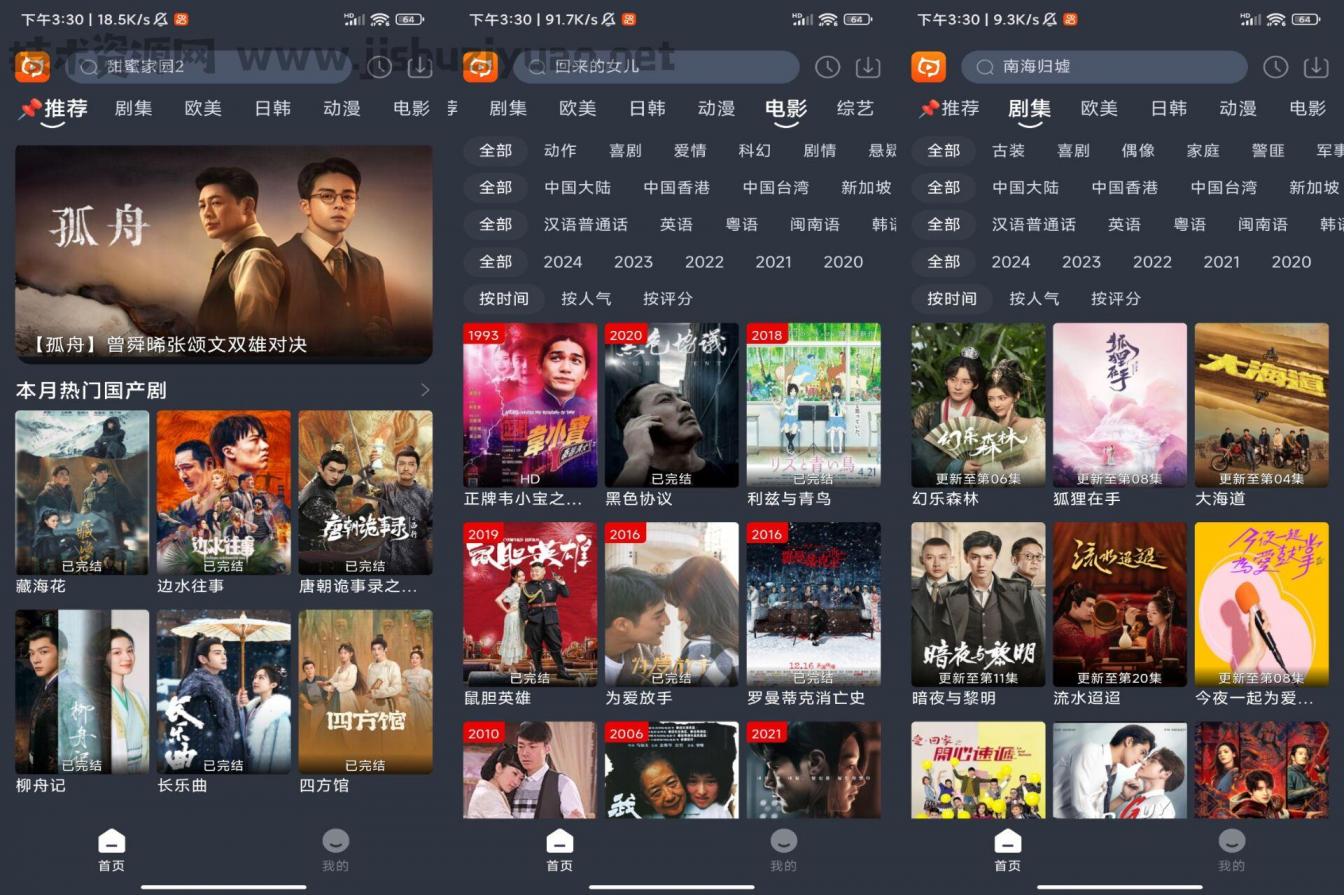Tap the signal strength icon in middle screen

pos(803,19)
